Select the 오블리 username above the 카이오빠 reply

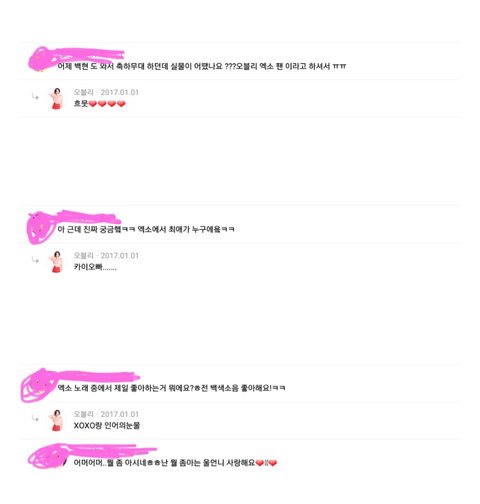[83, 256]
